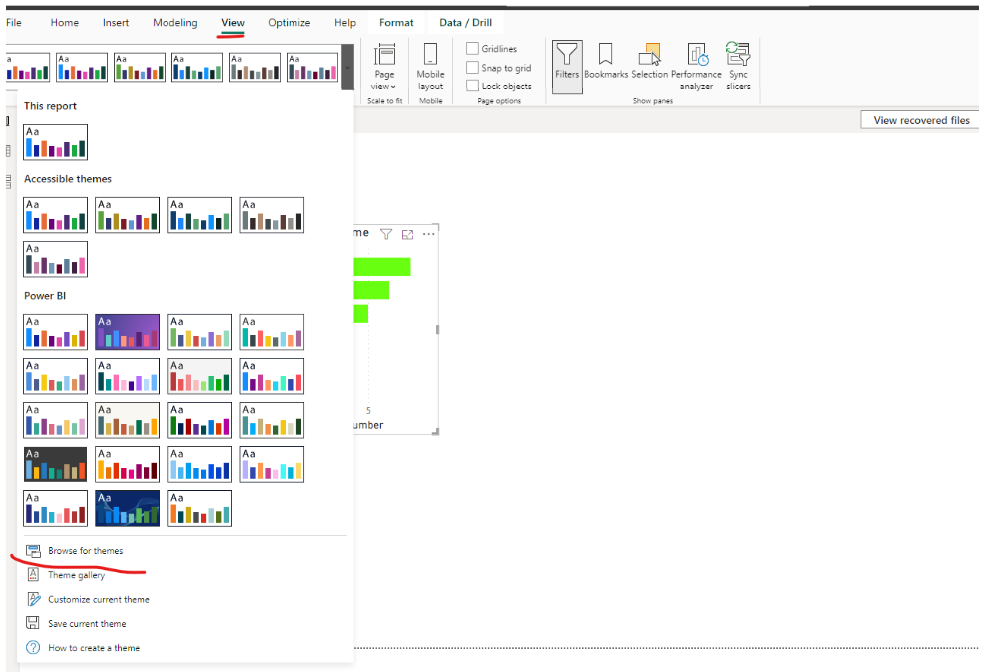Viewport: 1008px width, 672px height.
Task: Pick the second Accessible theme with green bars
Action: pos(127,215)
